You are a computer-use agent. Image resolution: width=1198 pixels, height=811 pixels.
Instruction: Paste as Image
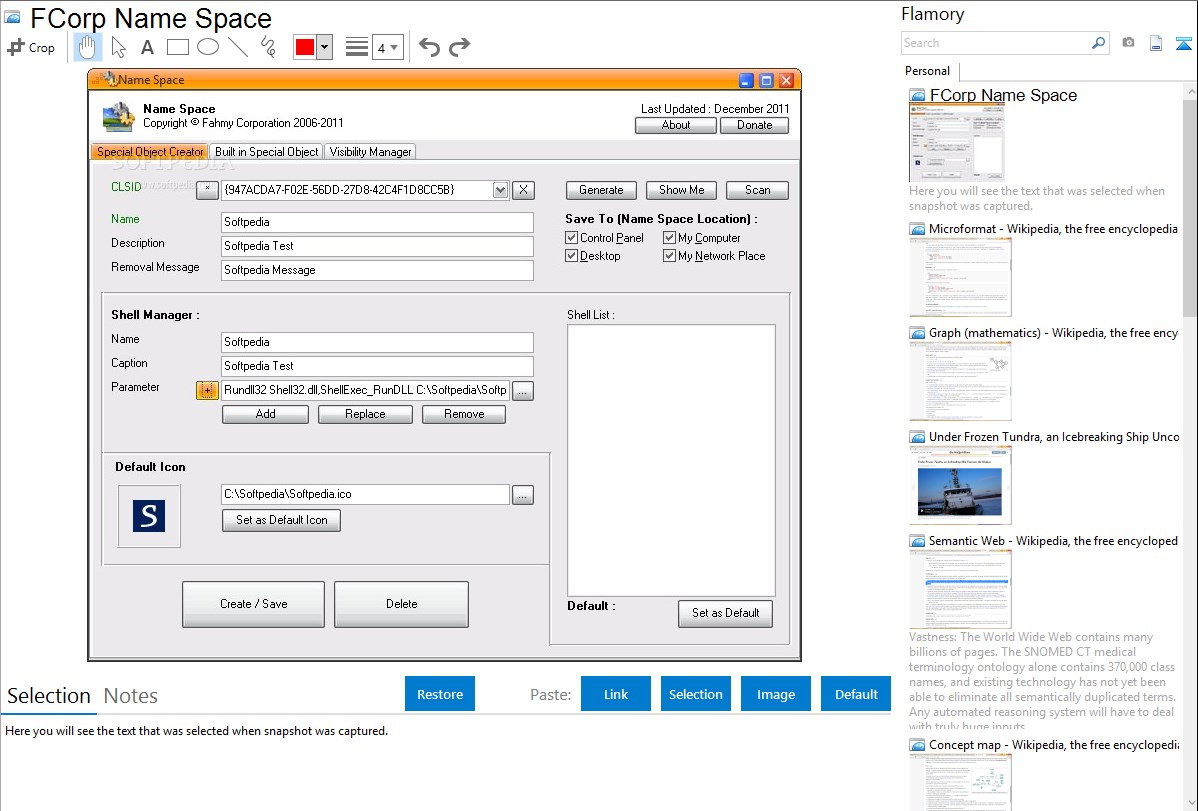coord(775,694)
